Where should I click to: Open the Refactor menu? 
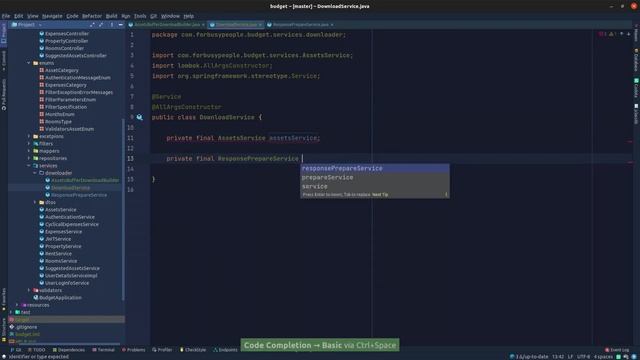coord(92,16)
